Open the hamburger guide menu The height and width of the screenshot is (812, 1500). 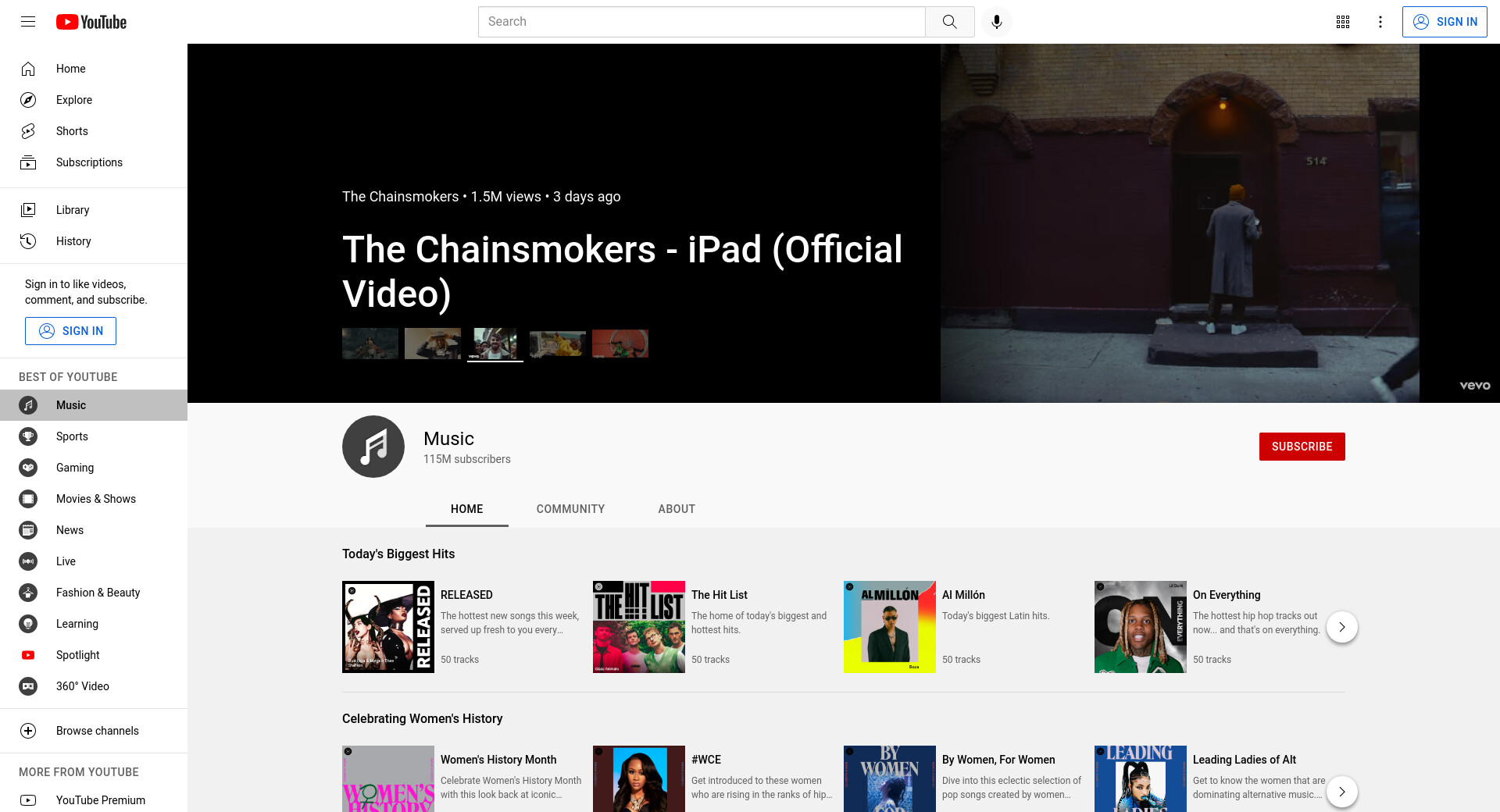[28, 22]
